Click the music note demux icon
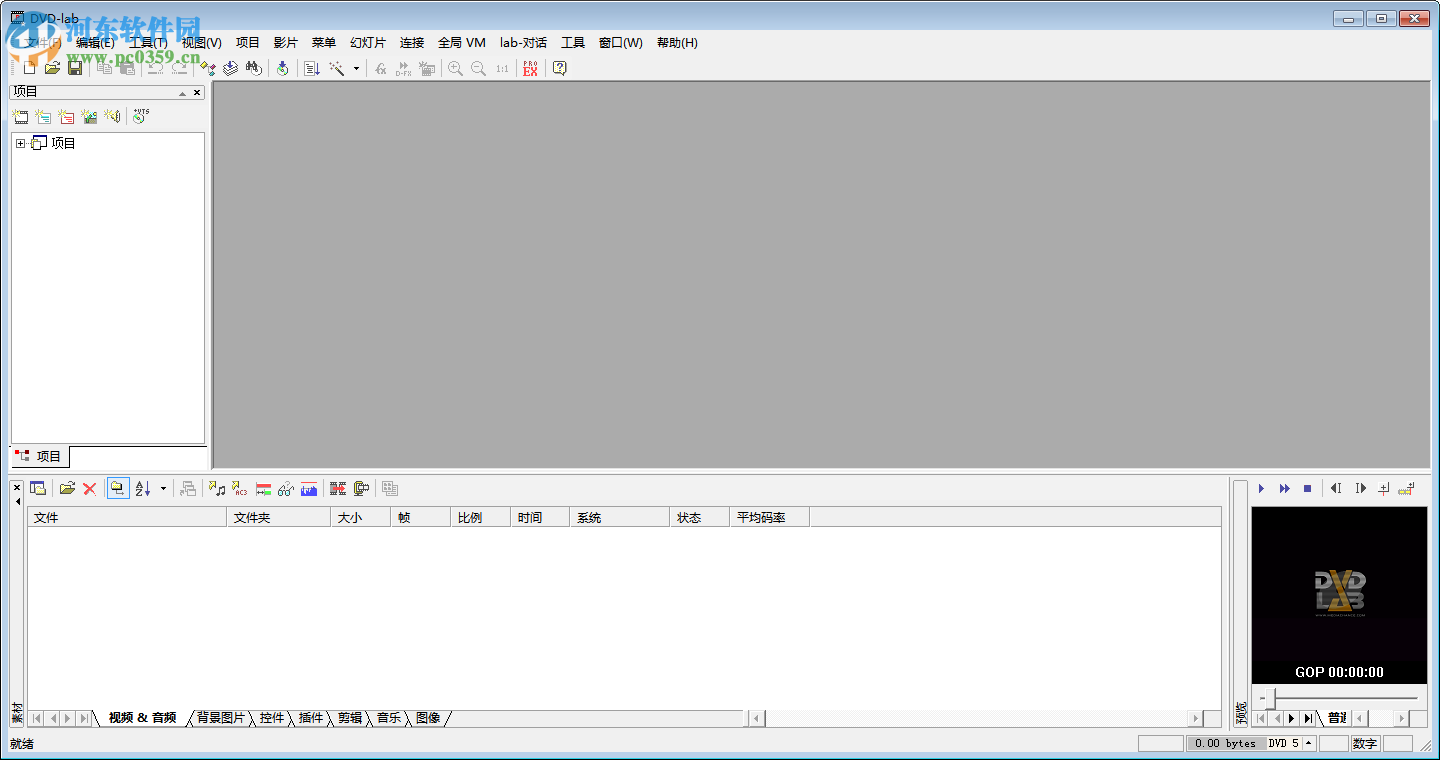This screenshot has width=1440, height=760. (x=217, y=488)
